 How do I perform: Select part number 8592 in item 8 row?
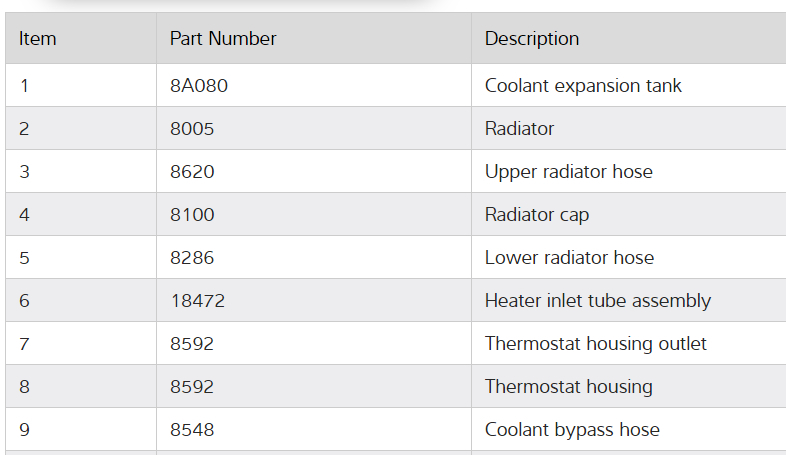click(x=192, y=387)
